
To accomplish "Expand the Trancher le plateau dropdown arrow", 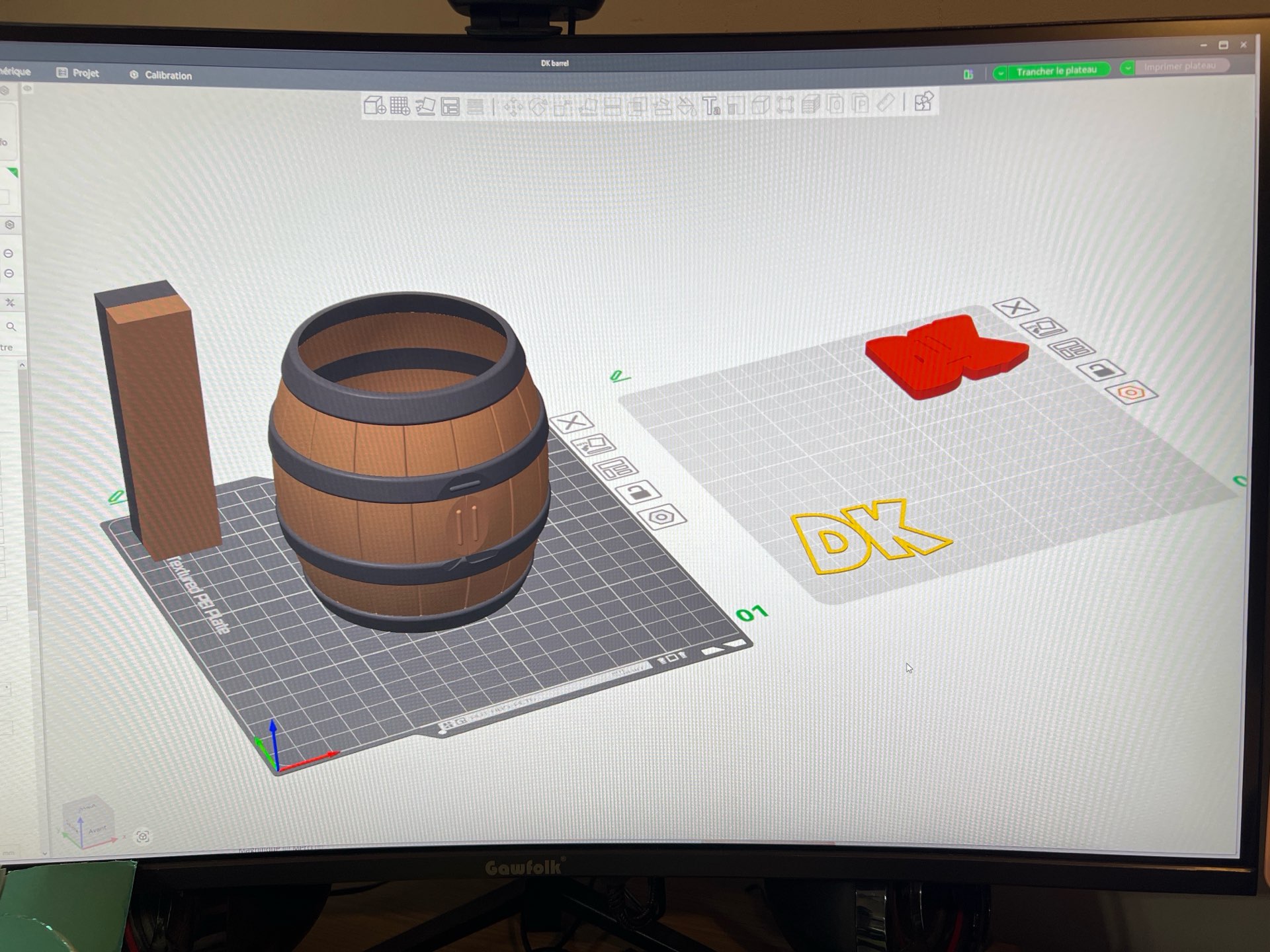I will 1001,73.
